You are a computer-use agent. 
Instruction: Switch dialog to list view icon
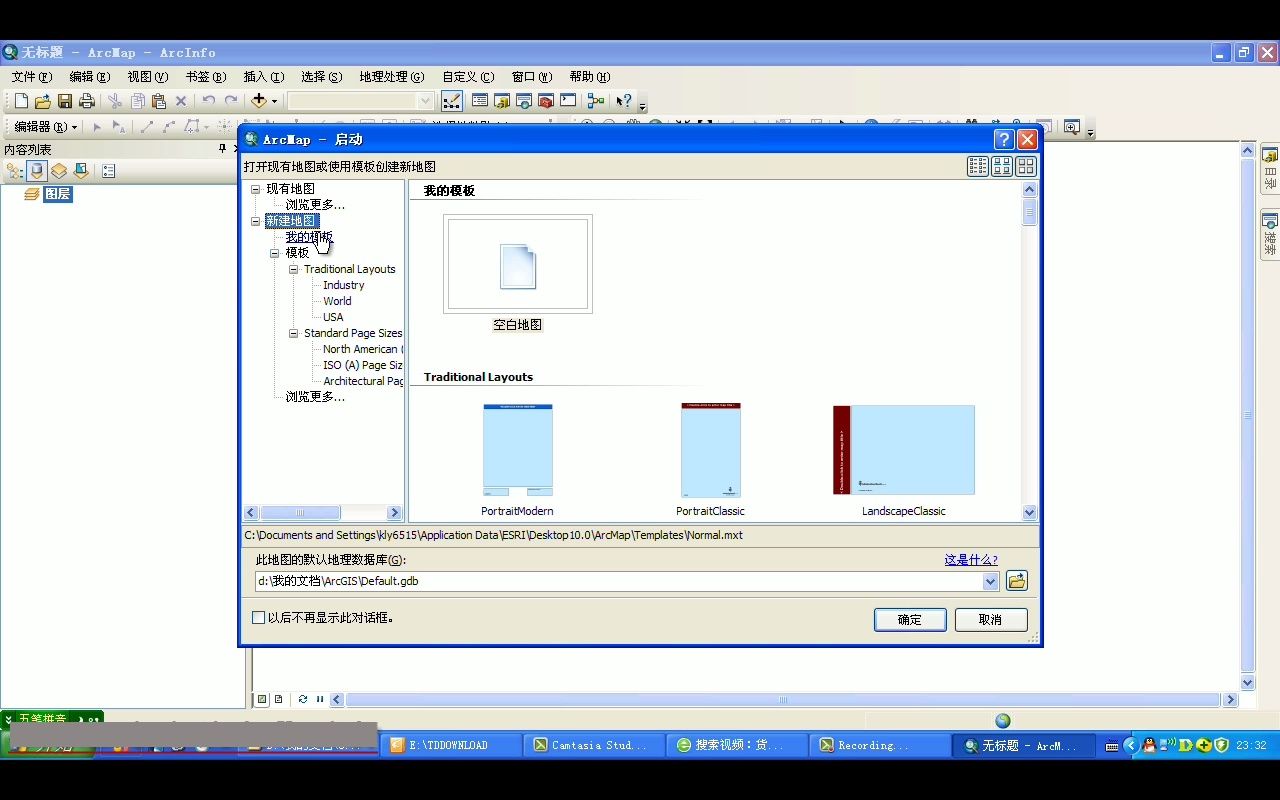click(978, 167)
